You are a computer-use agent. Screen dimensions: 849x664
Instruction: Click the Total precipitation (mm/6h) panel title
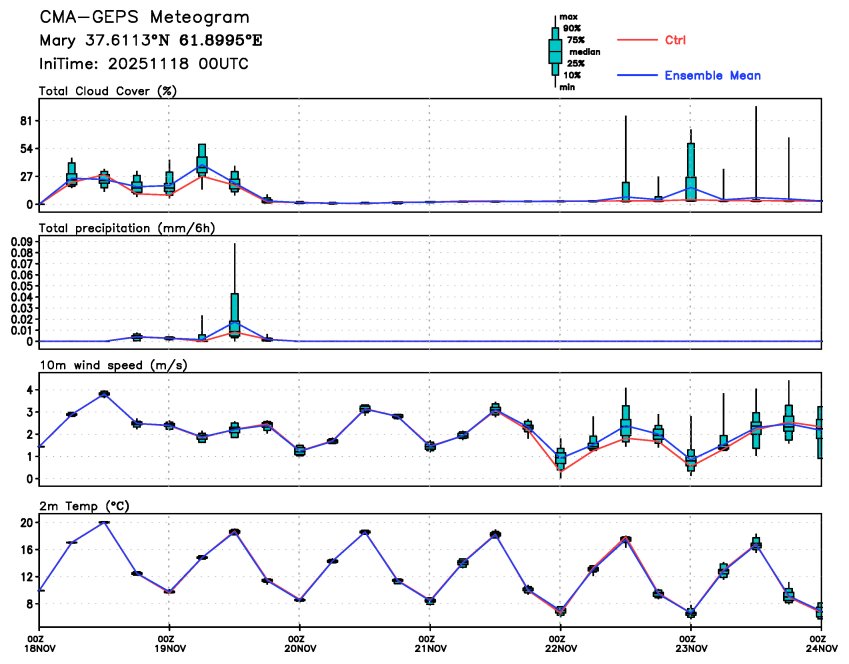point(127,228)
